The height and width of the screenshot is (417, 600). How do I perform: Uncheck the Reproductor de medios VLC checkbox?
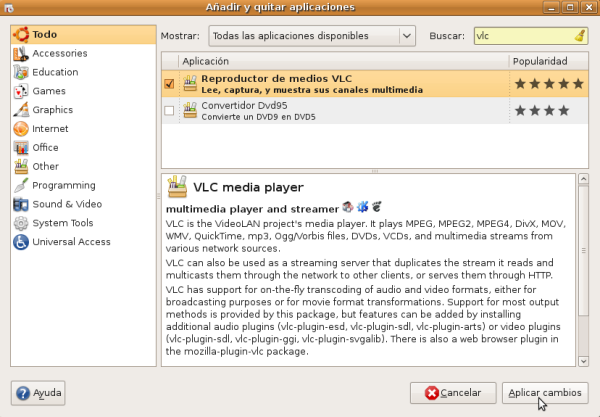169,84
